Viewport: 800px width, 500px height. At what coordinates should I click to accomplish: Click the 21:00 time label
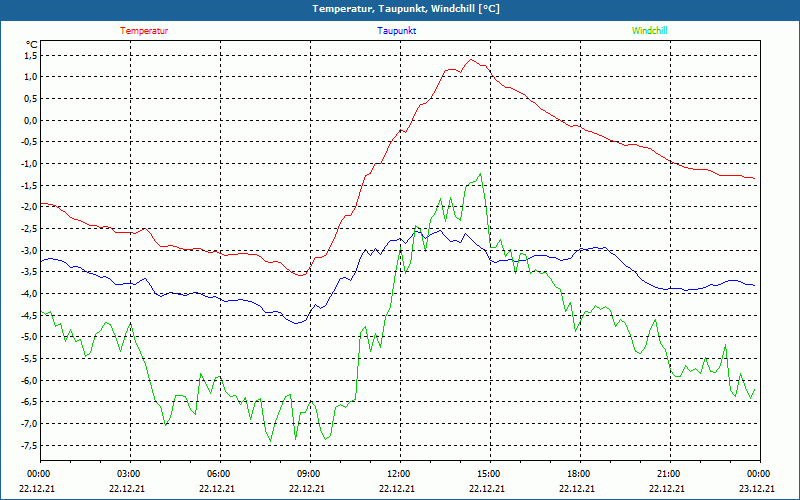click(669, 474)
